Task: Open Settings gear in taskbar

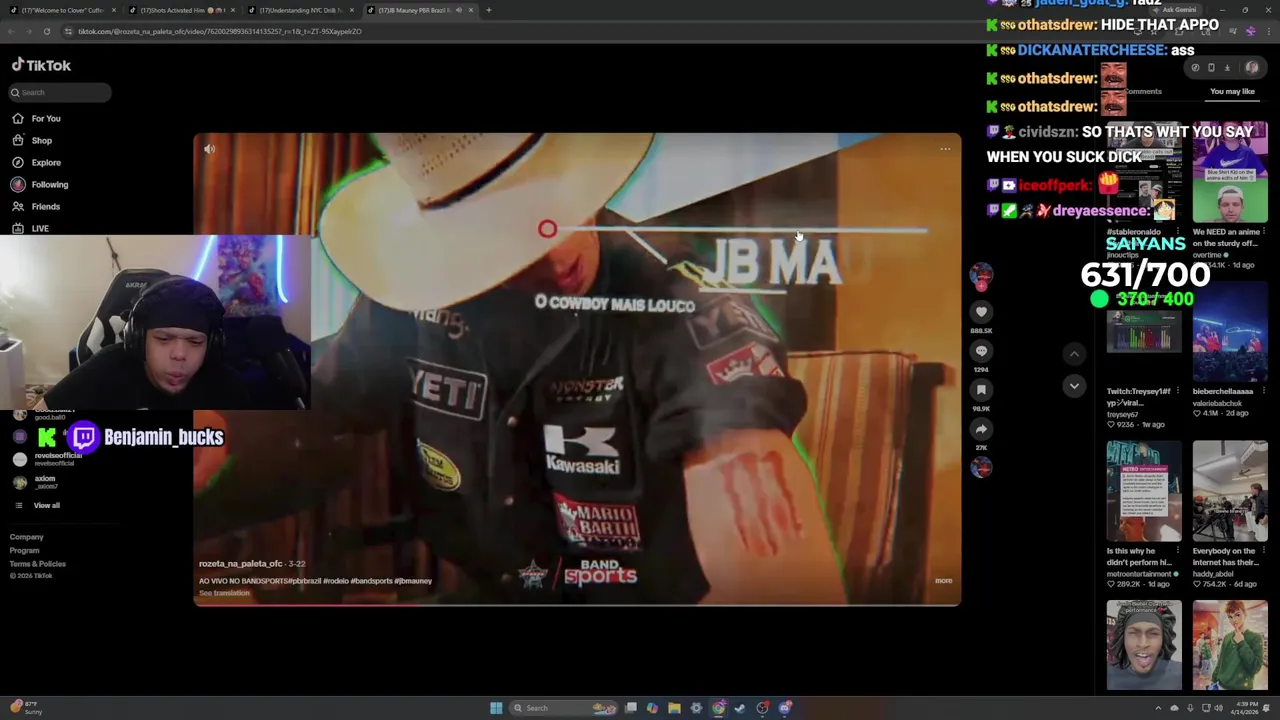Action: (696, 708)
